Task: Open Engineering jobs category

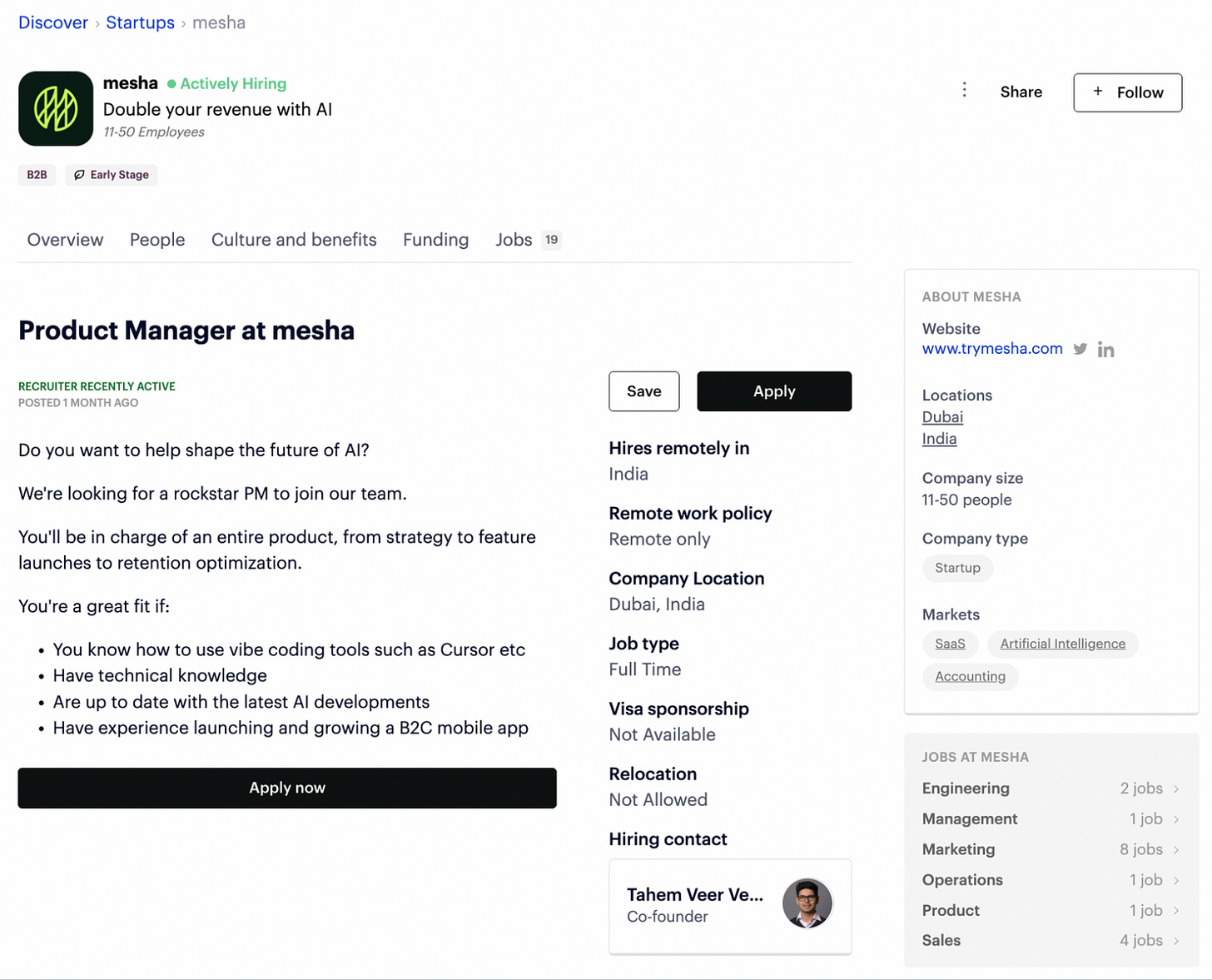Action: [x=1051, y=788]
